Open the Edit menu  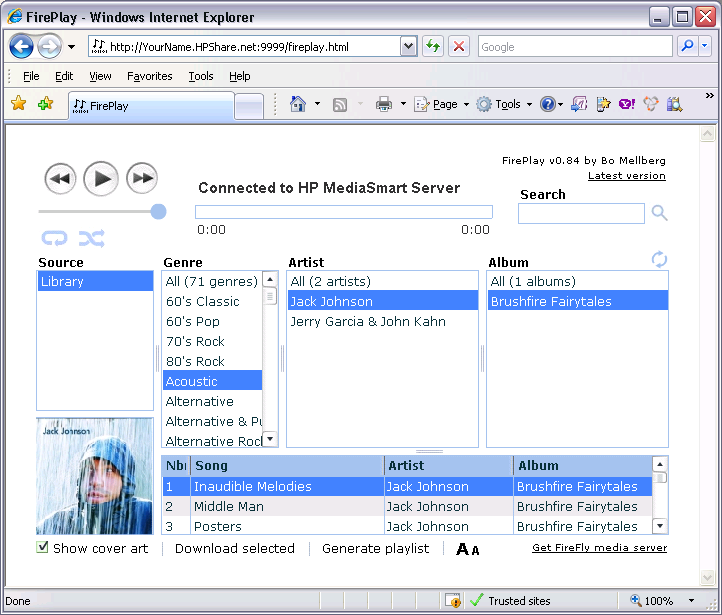(x=64, y=76)
